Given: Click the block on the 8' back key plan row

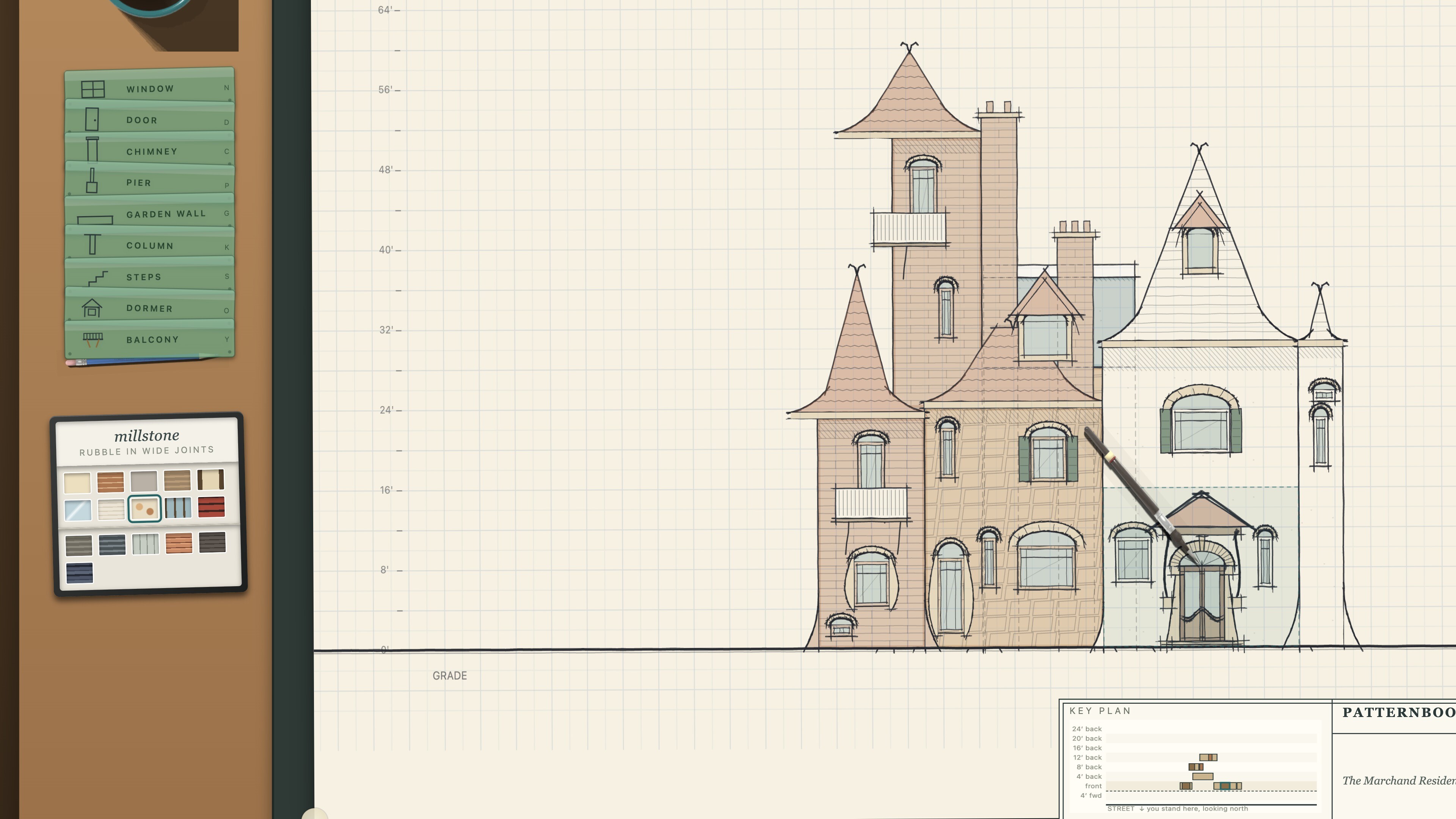Looking at the screenshot, I should tap(1196, 767).
